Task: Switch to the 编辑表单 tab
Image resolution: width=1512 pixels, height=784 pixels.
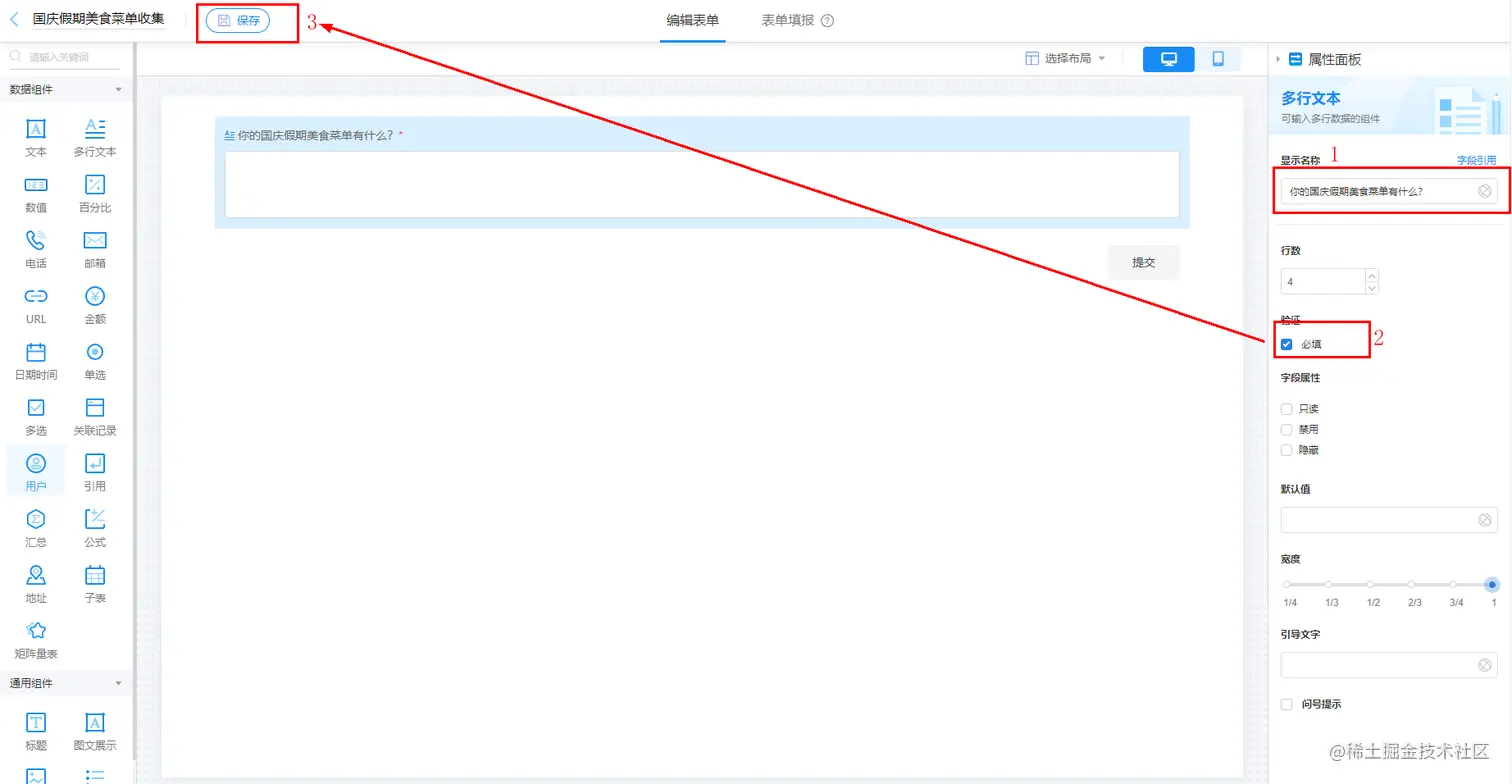Action: [692, 20]
